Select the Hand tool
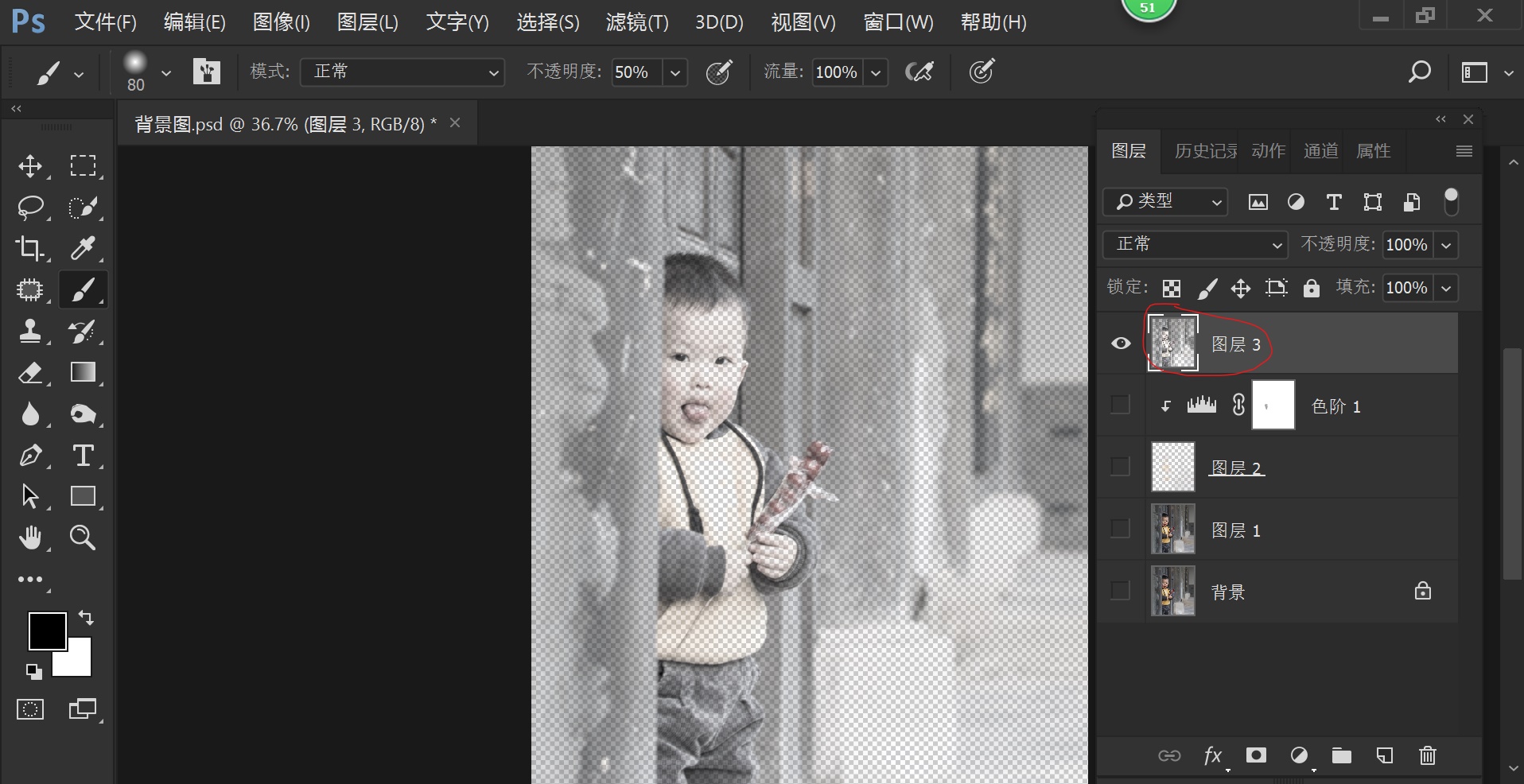 coord(30,538)
